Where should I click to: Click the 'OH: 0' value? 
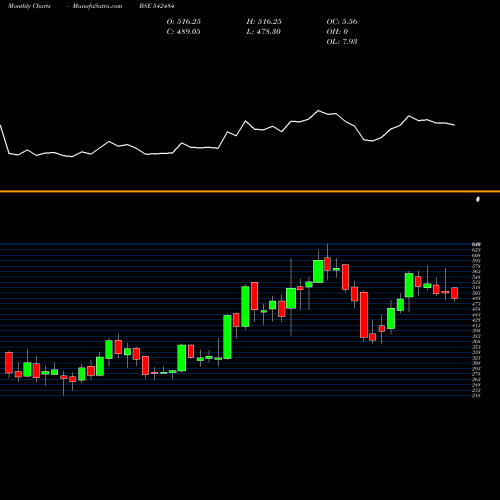(x=337, y=32)
